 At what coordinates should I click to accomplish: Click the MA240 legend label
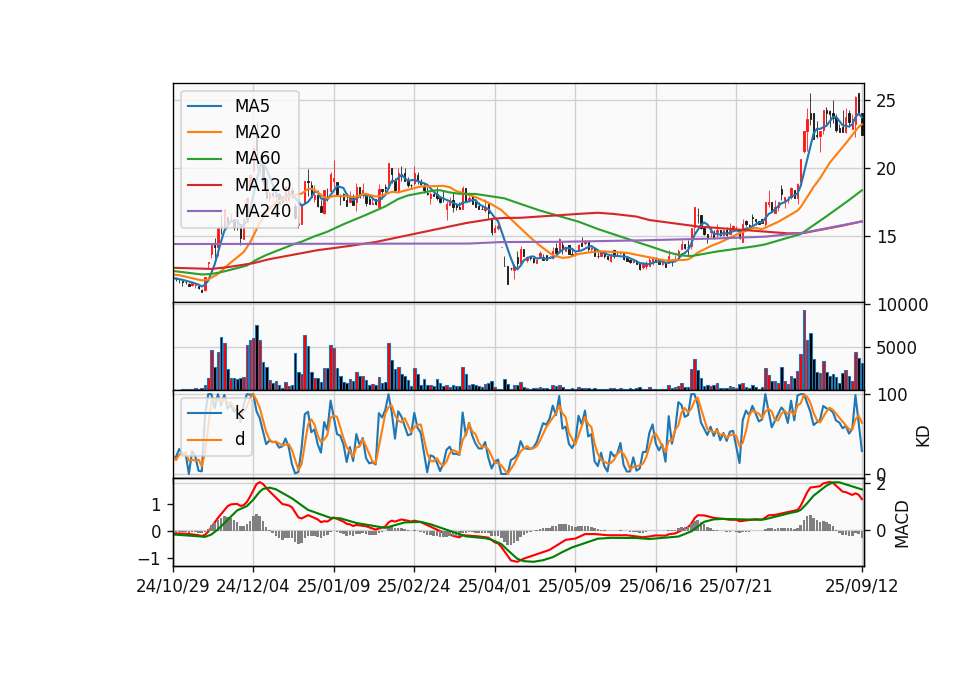[x=263, y=211]
